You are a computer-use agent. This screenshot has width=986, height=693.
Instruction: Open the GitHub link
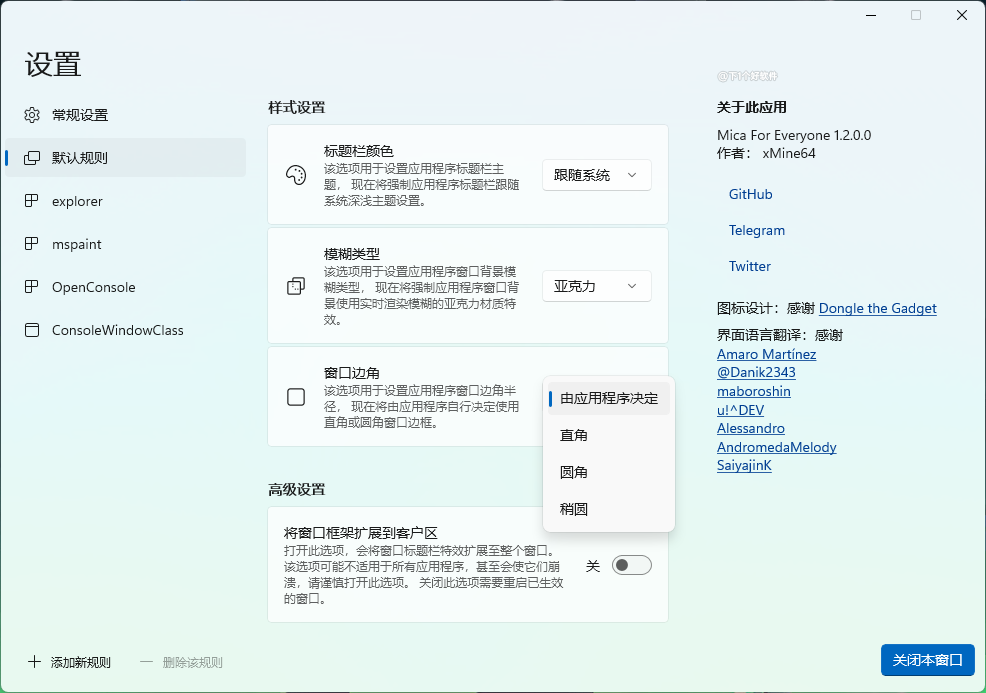750,194
